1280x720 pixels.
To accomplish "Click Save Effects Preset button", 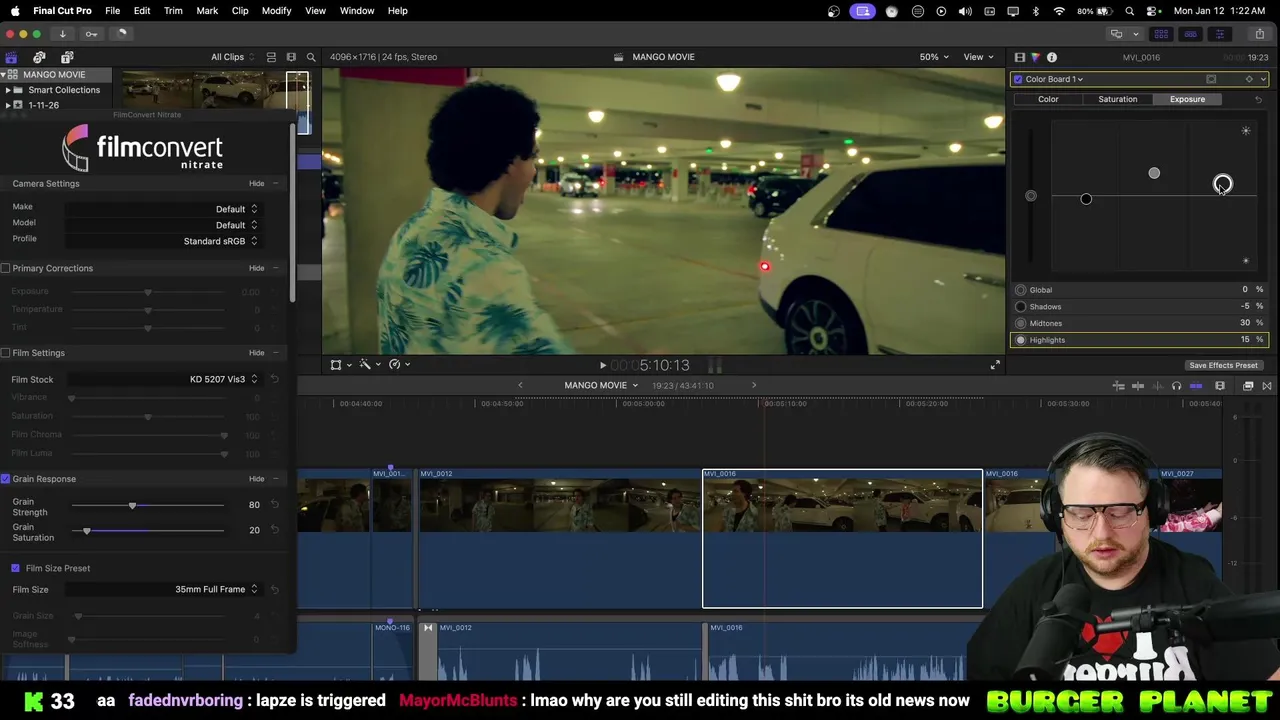I will coord(1223,366).
